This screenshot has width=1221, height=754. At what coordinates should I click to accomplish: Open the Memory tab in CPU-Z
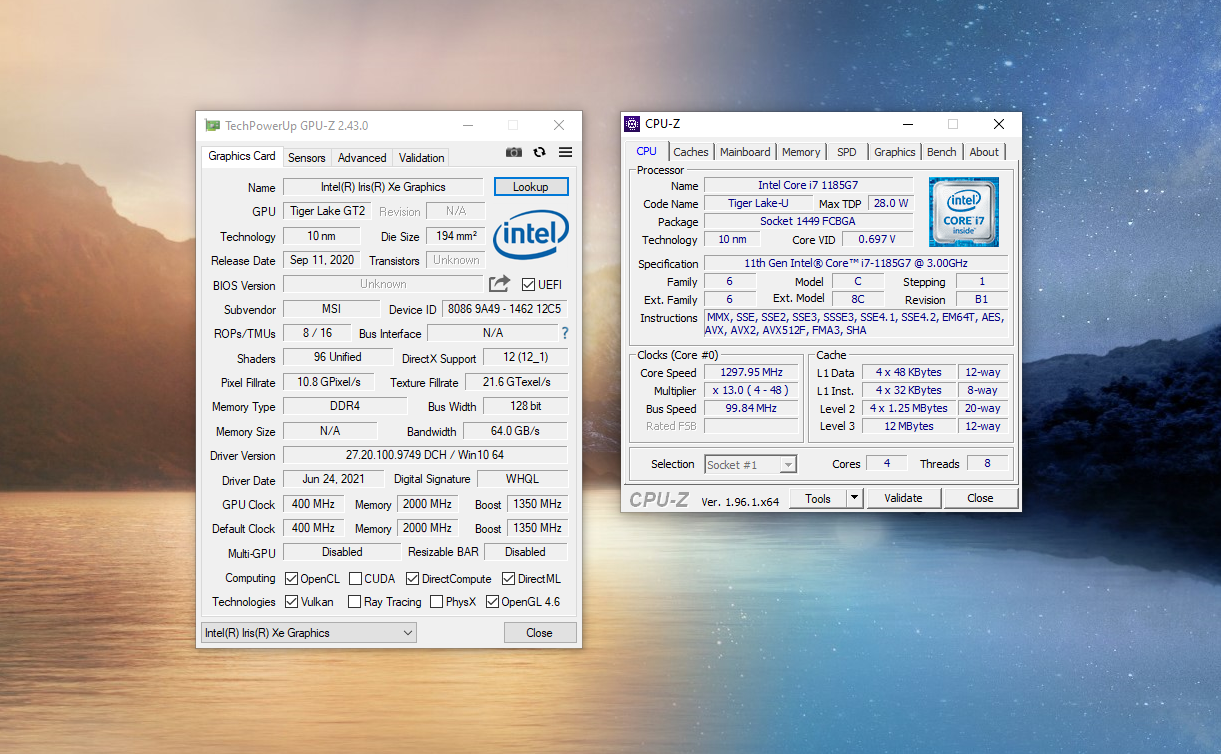coord(801,152)
